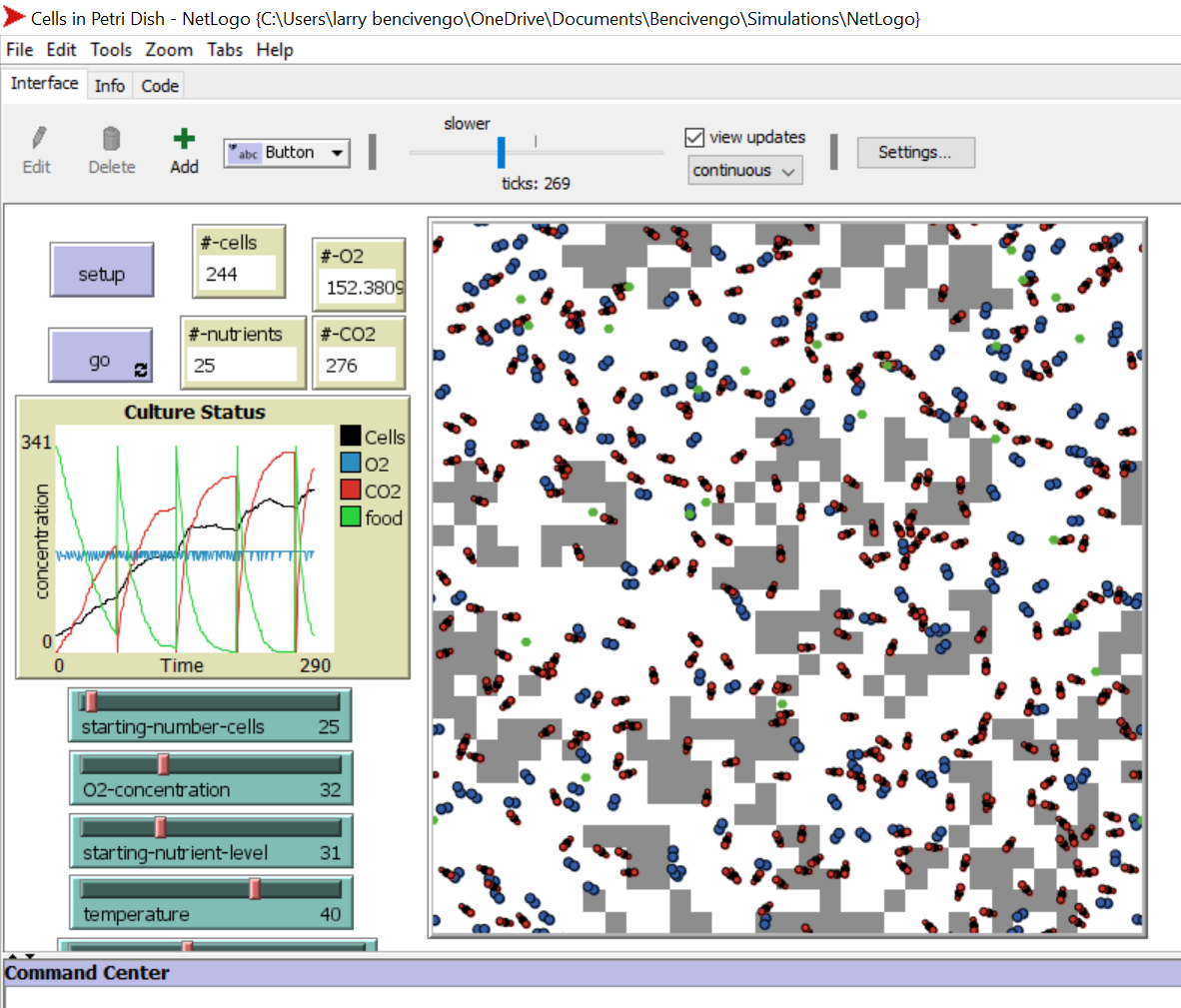Switch to the Code tab
The width and height of the screenshot is (1181, 1008).
tap(158, 85)
